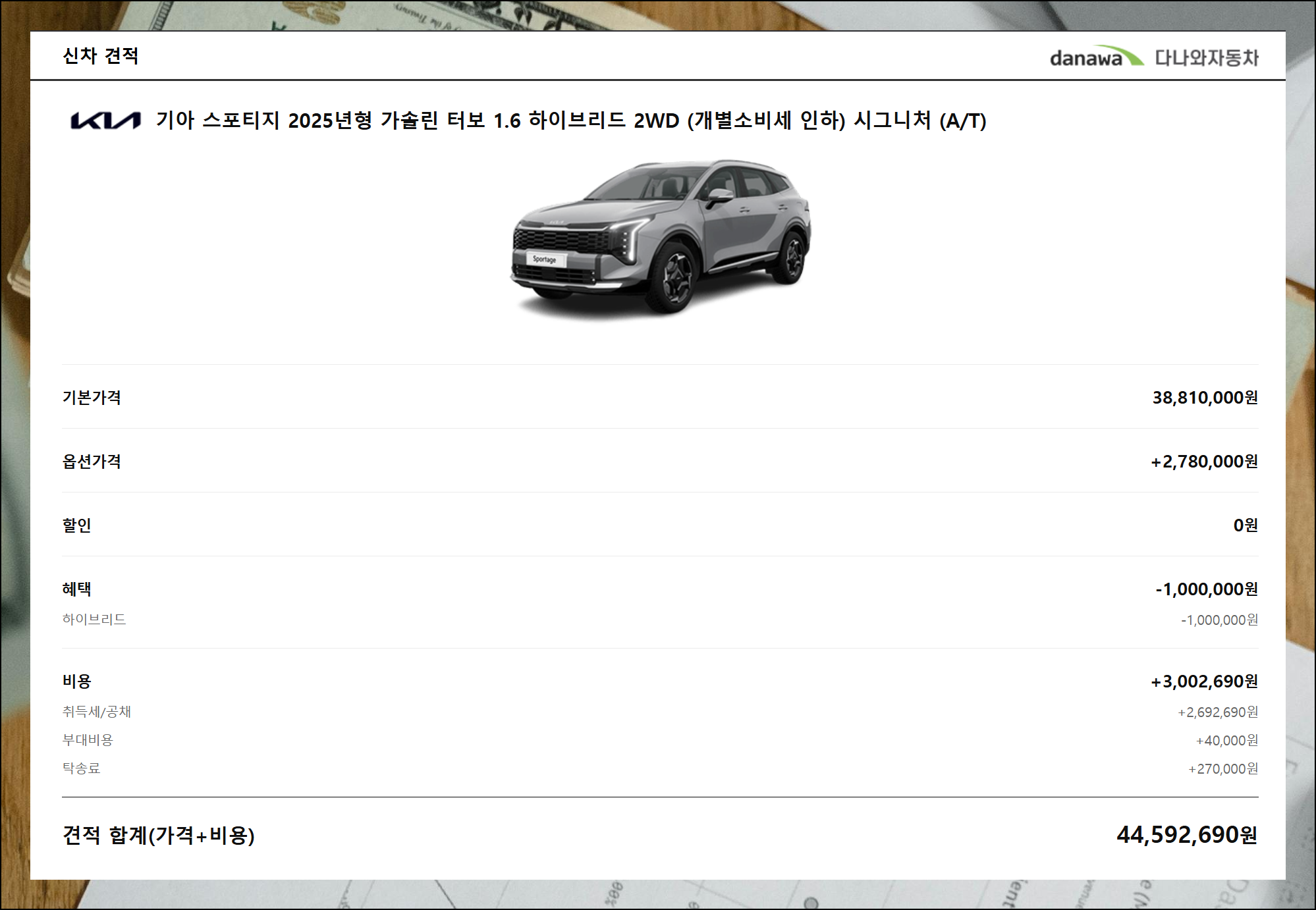This screenshot has height=910, width=1316.
Task: Click the +2,780,000원 option price
Action: coord(1203,461)
